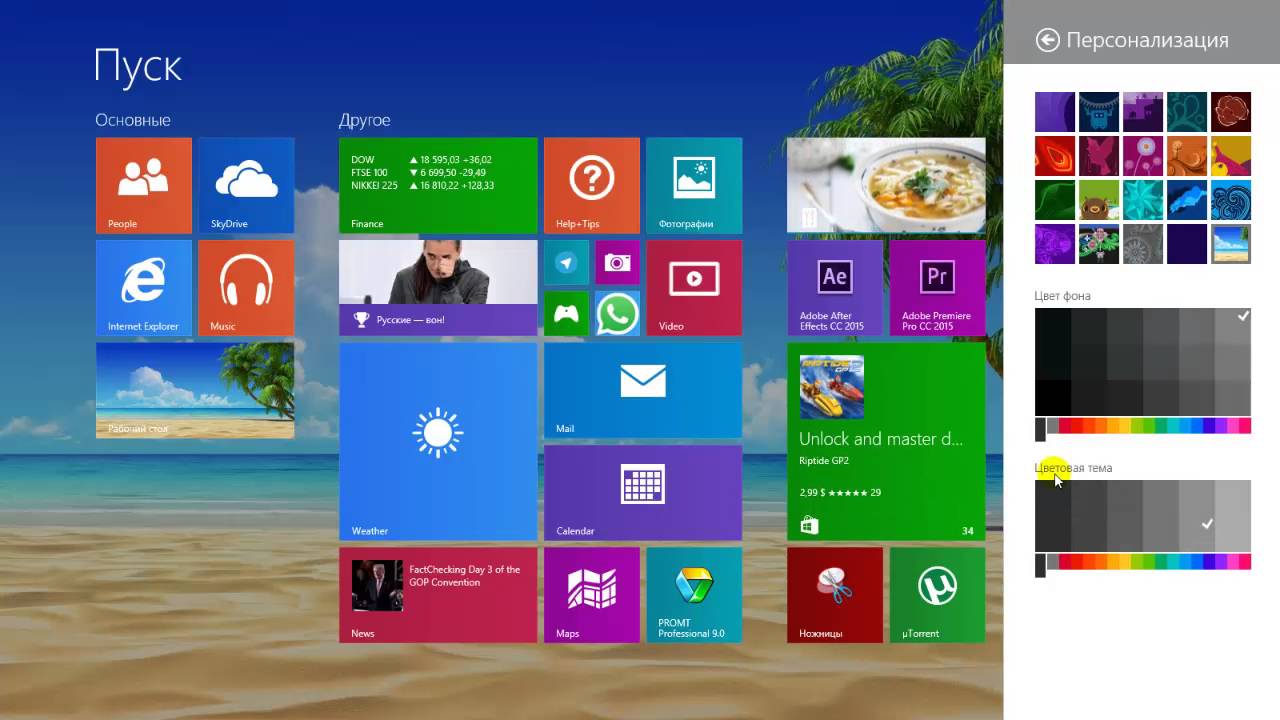
Task: Launch Adobe After Effects CC 2015
Action: (x=835, y=288)
